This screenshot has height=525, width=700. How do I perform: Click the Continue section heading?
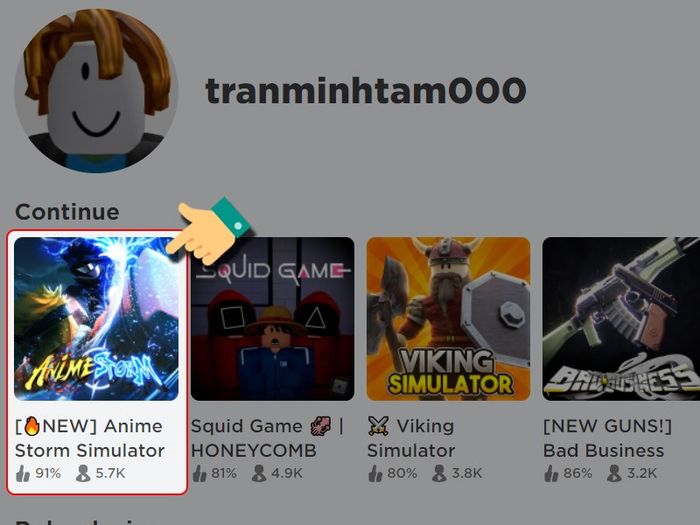pyautogui.click(x=67, y=212)
